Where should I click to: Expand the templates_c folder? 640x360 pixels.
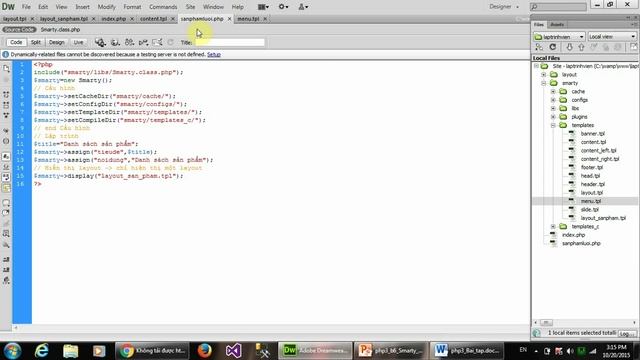click(x=553, y=227)
